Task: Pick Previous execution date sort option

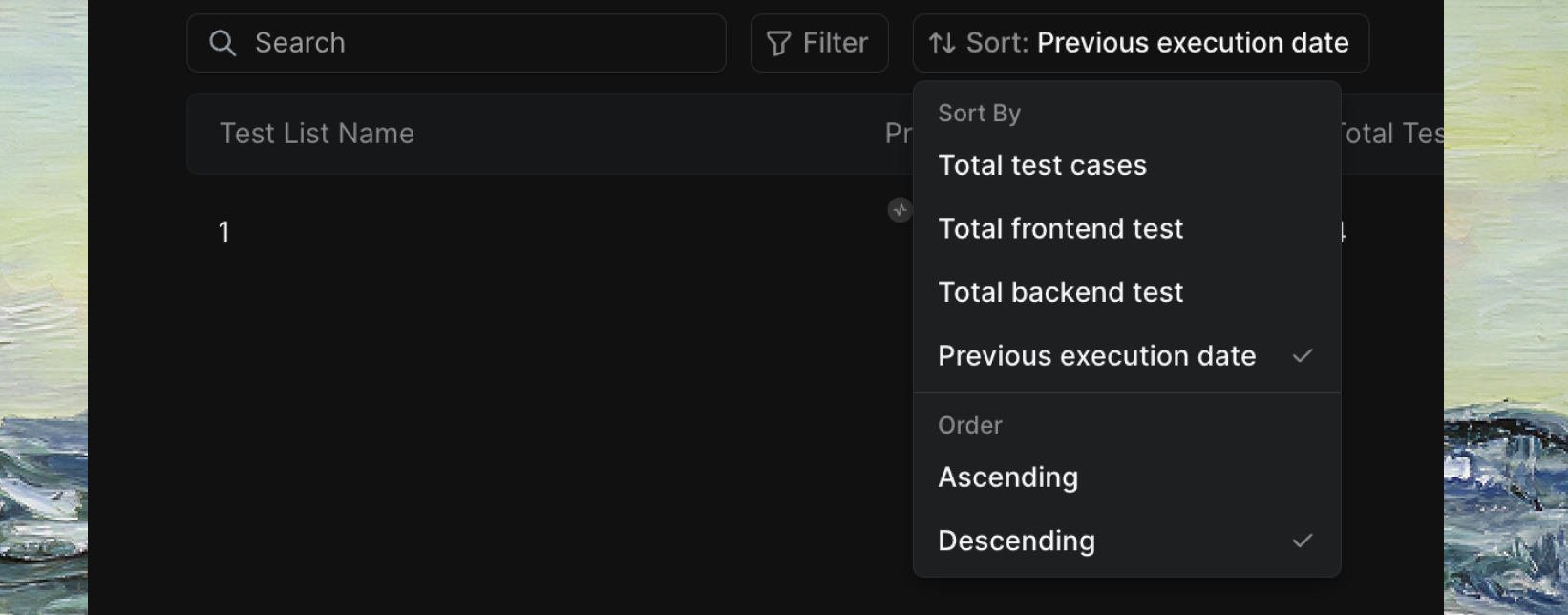Action: (x=1096, y=356)
